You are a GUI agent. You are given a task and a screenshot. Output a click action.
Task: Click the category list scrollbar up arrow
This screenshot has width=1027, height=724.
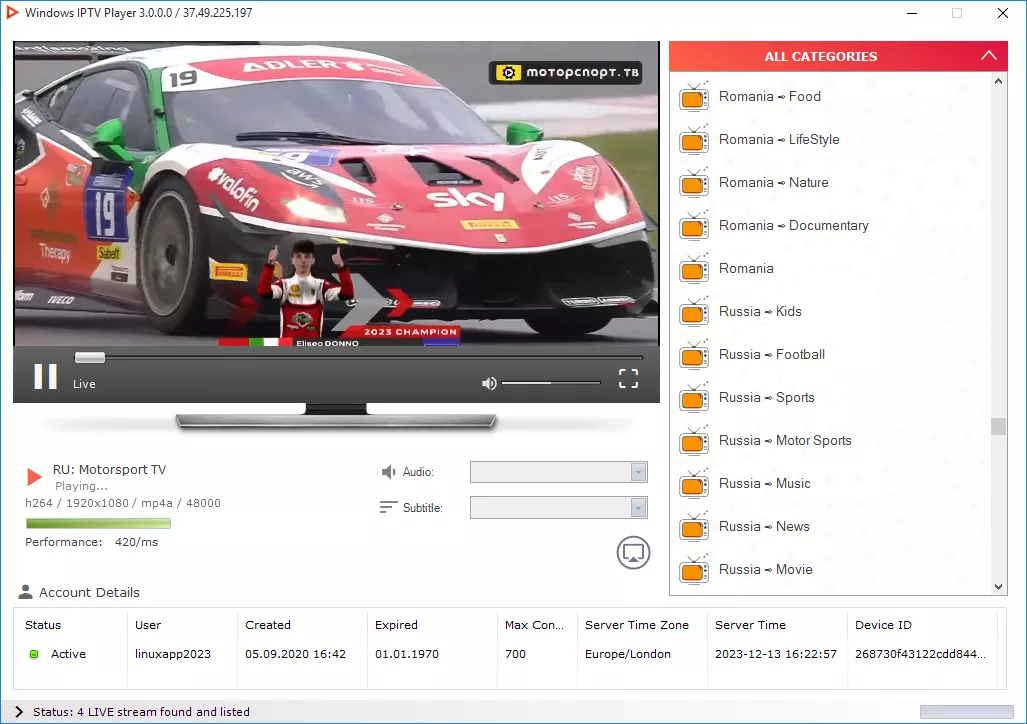click(x=998, y=81)
